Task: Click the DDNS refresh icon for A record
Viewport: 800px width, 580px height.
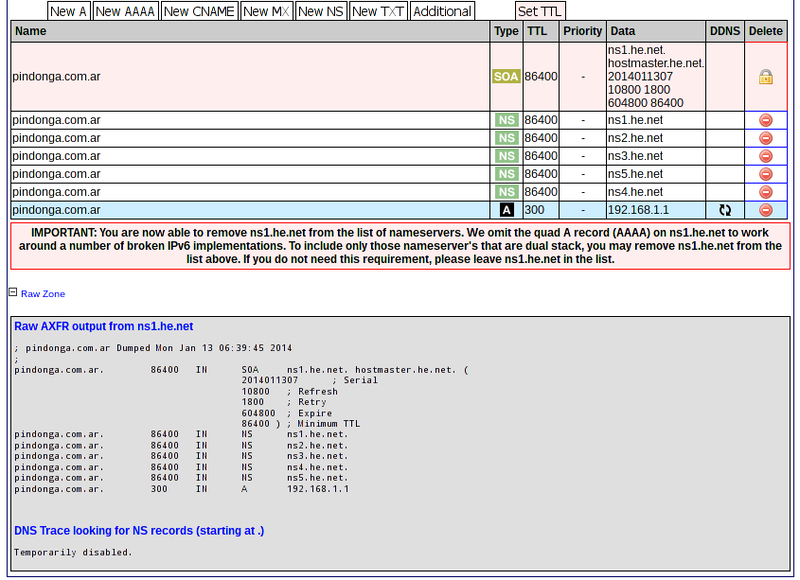Action: point(725,210)
